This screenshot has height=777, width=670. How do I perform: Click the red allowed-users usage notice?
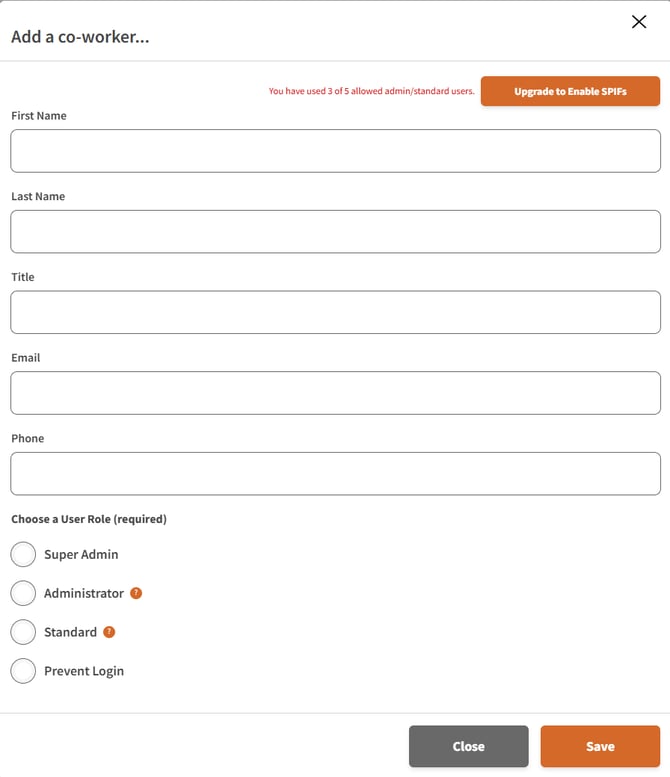372,91
